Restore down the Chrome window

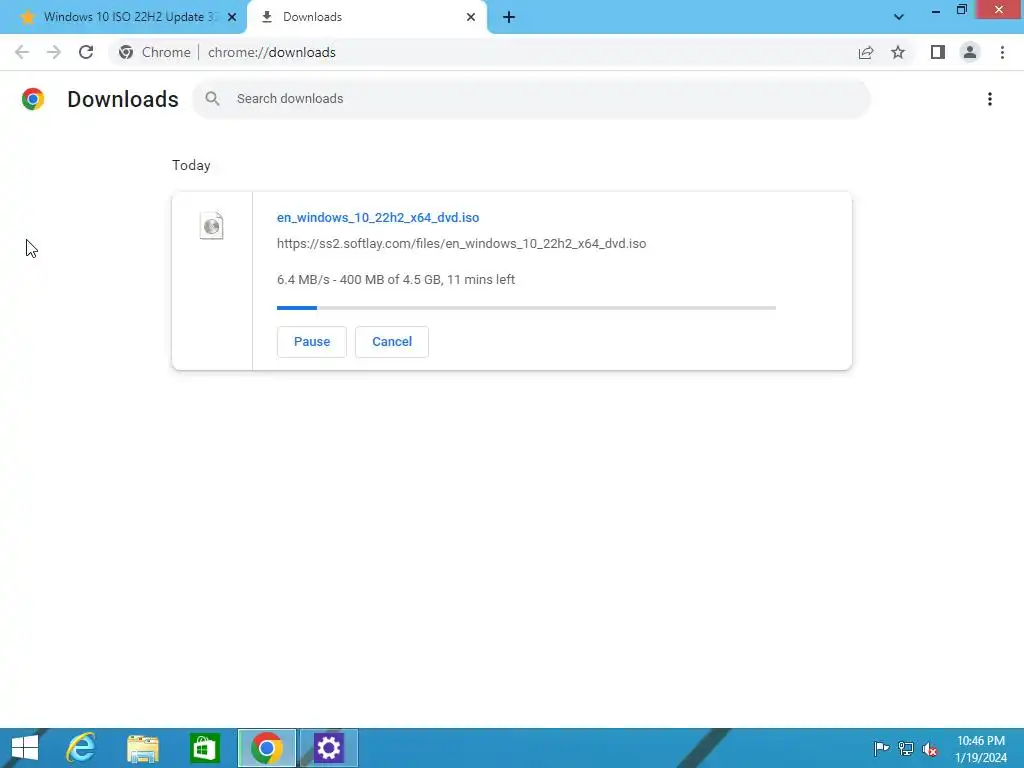pyautogui.click(x=962, y=10)
